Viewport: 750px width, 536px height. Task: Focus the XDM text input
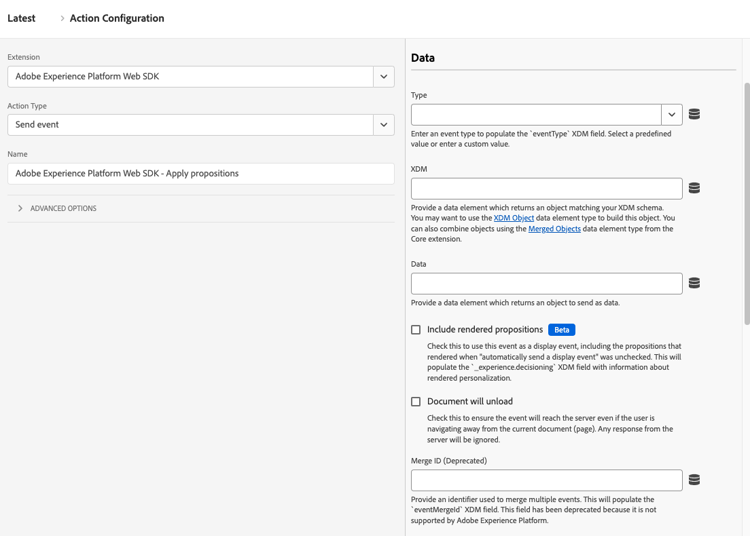click(546, 188)
